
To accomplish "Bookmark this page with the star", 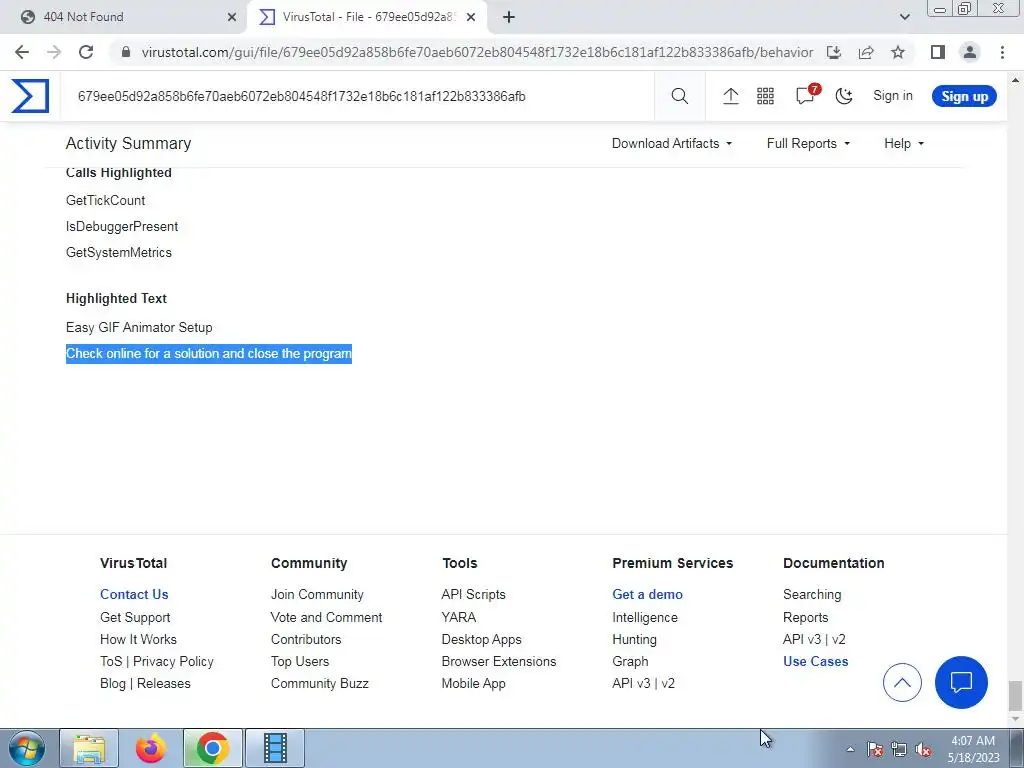I will point(898,52).
